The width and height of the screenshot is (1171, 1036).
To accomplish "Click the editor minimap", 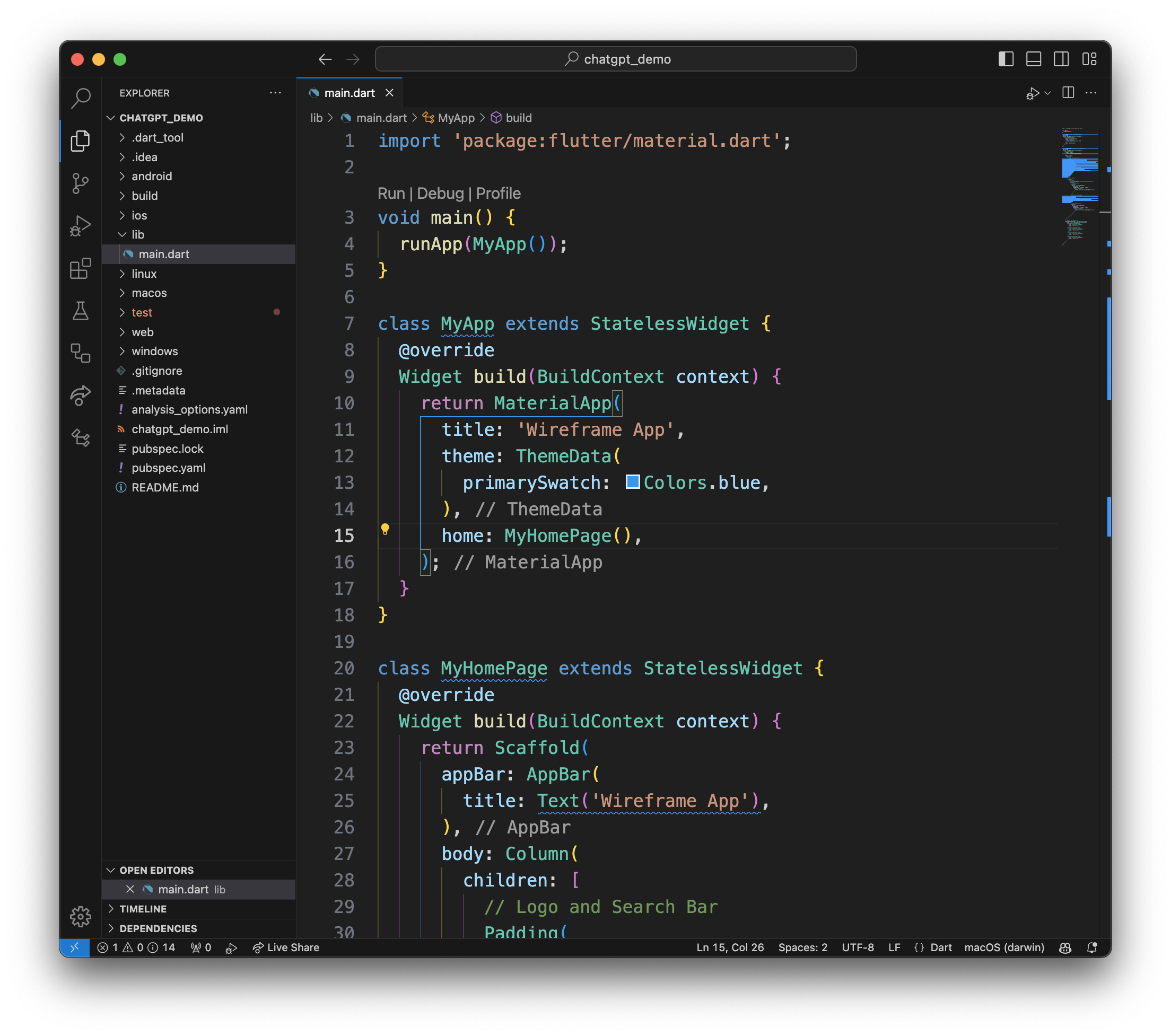I will pos(1080,186).
